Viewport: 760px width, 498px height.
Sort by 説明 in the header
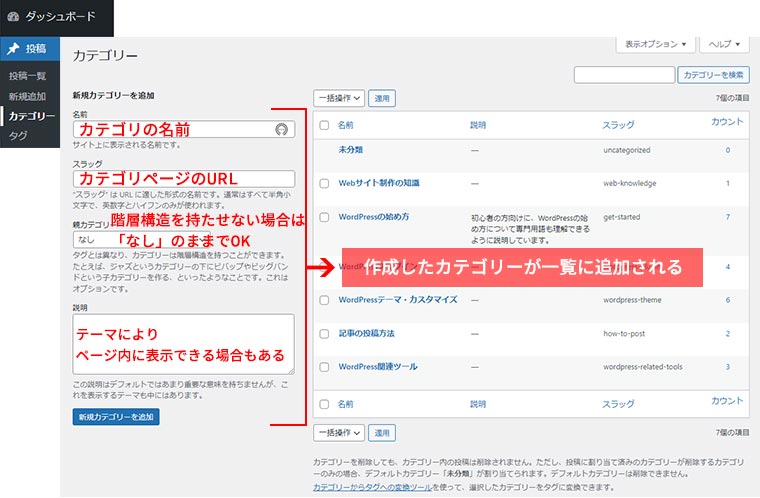click(478, 125)
